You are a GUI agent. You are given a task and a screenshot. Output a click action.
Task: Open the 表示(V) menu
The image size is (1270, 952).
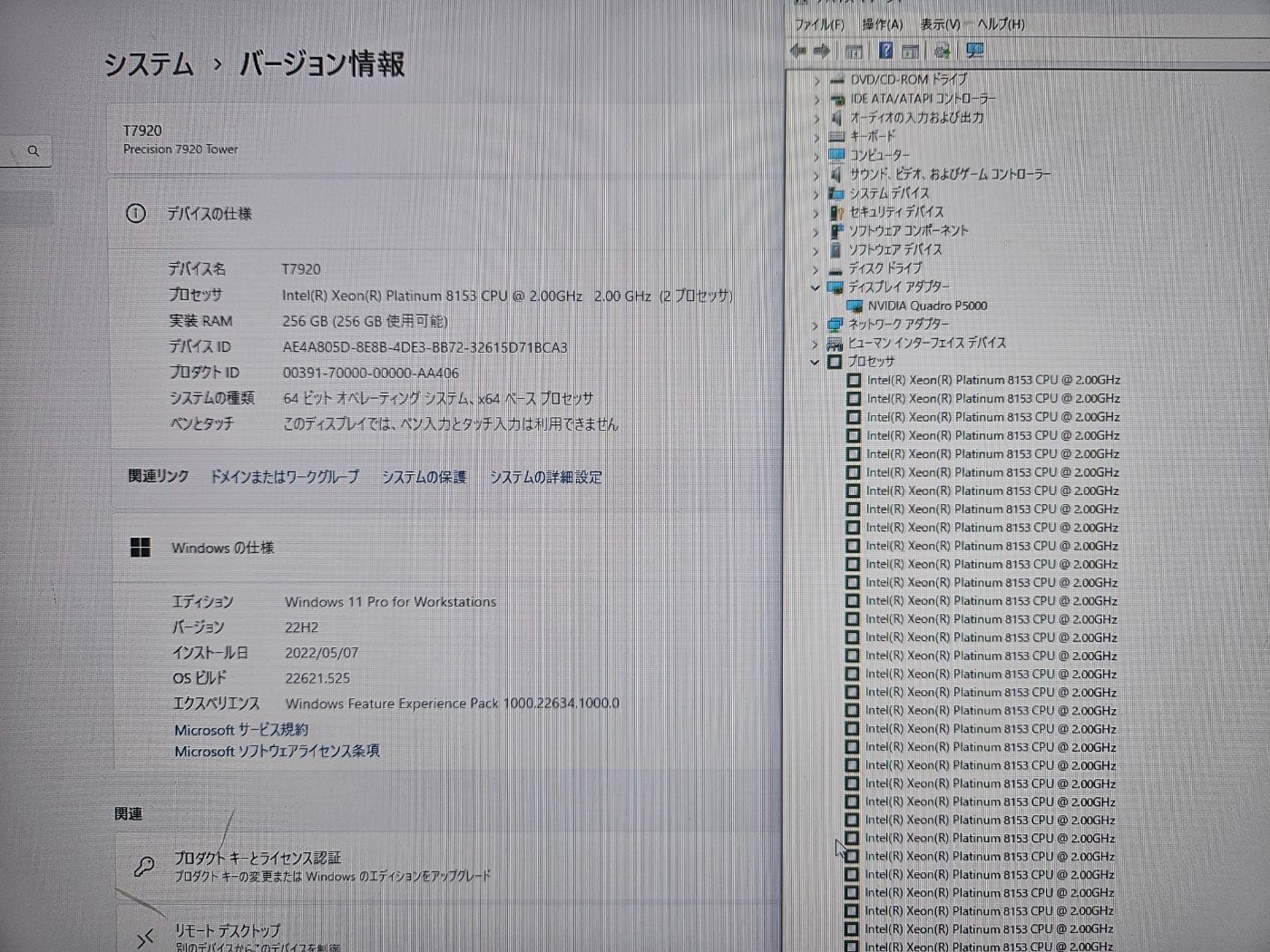click(940, 24)
